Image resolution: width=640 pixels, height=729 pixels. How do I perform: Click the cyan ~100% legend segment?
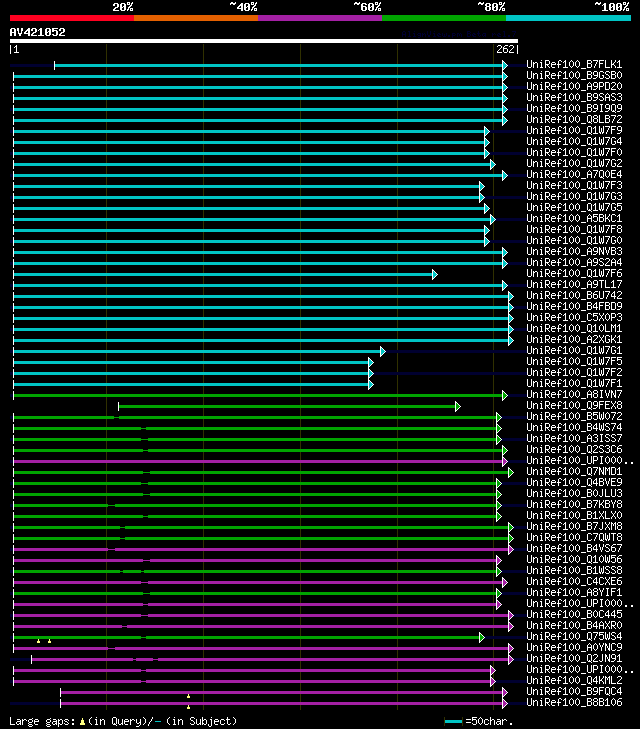pos(568,18)
